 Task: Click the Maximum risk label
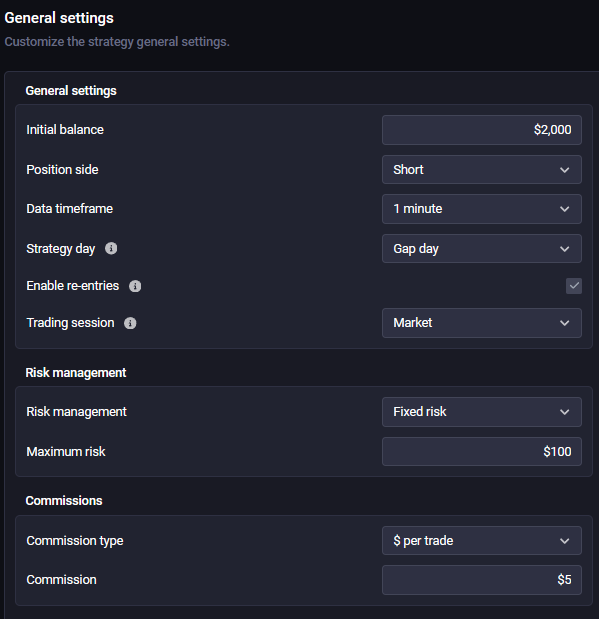(66, 452)
